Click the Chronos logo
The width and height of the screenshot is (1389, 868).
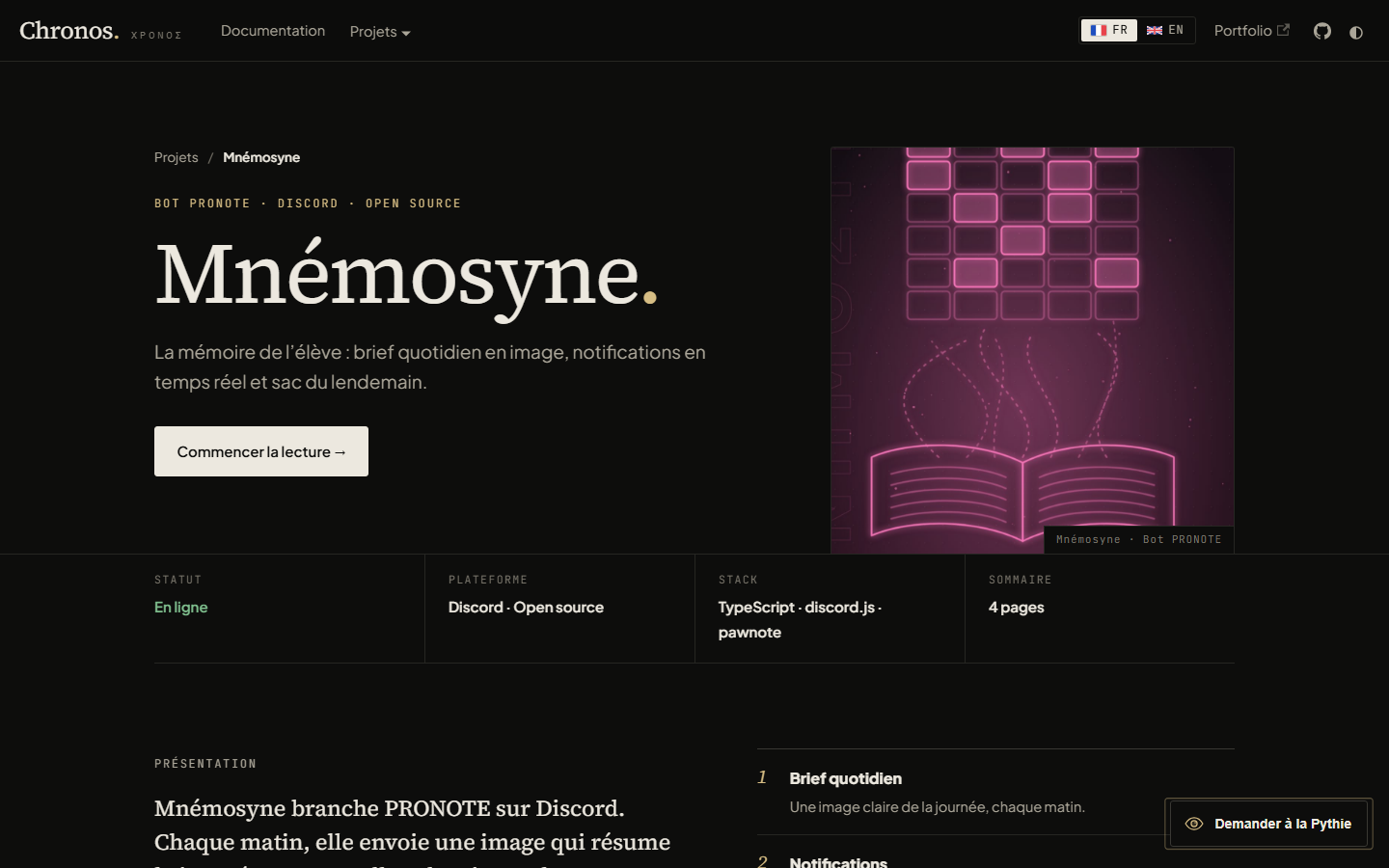[x=69, y=31]
